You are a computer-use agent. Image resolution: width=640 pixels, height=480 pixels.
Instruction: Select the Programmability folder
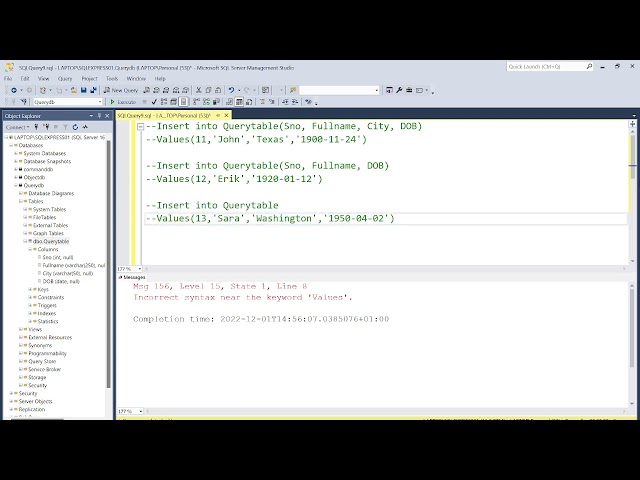tap(47, 353)
